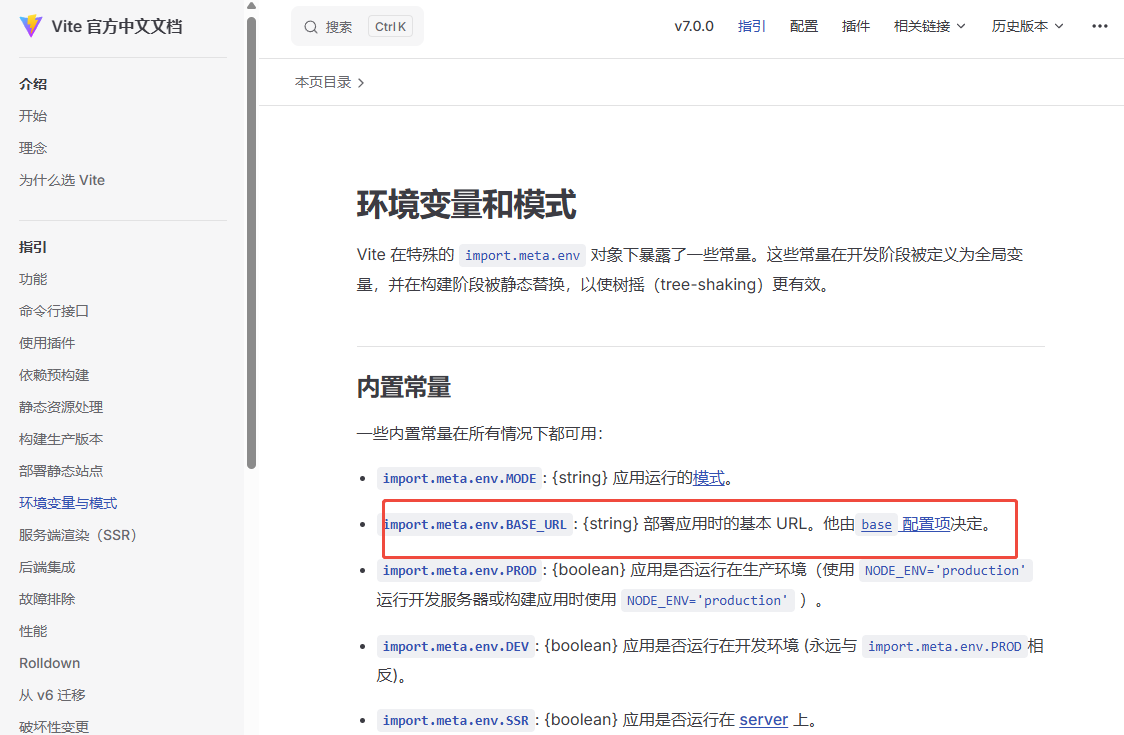Click the Ctrl K shortcut badge
The image size is (1124, 735).
[390, 27]
